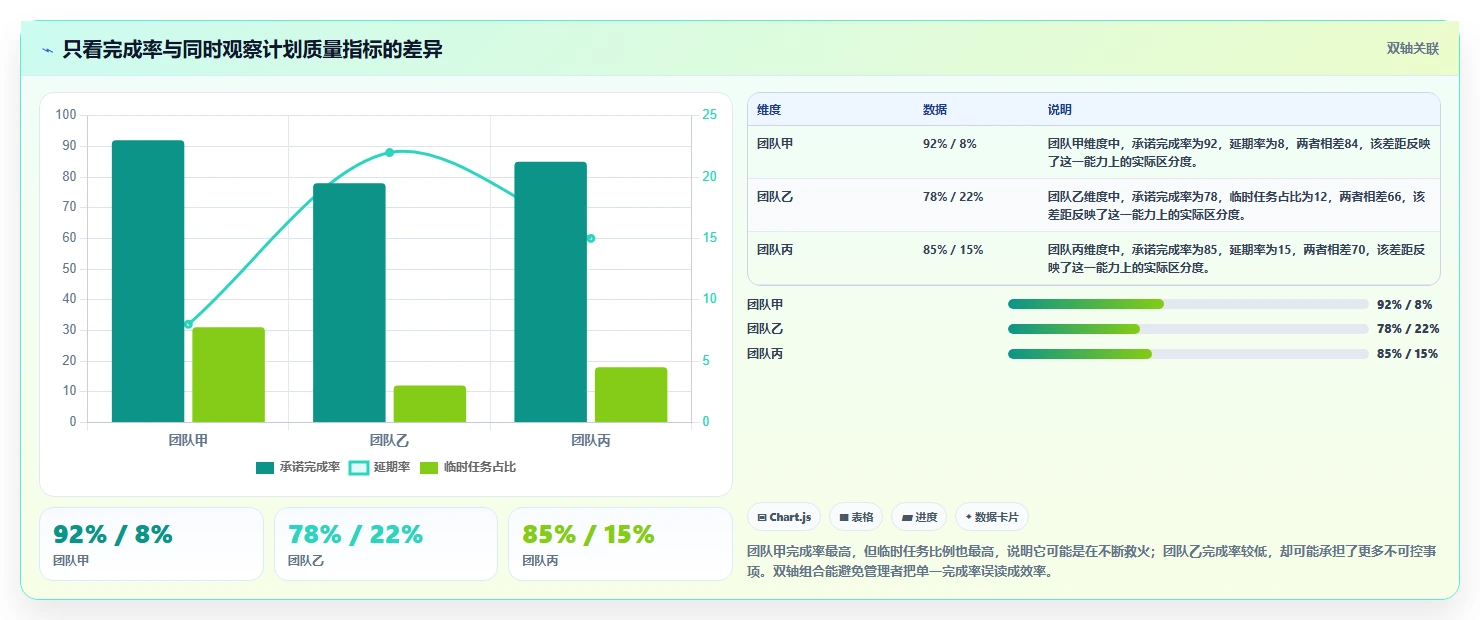Click the 维度 column header
Screen dimensions: 1480x620
[x=769, y=109]
